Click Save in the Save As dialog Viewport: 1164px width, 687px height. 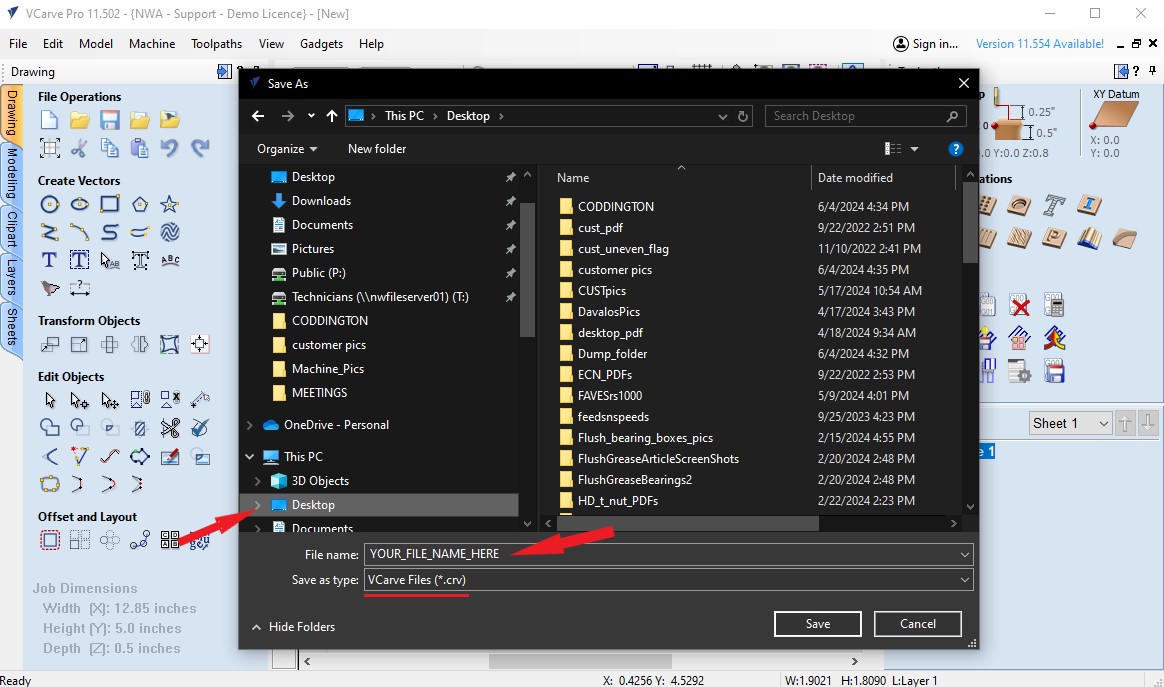point(817,624)
